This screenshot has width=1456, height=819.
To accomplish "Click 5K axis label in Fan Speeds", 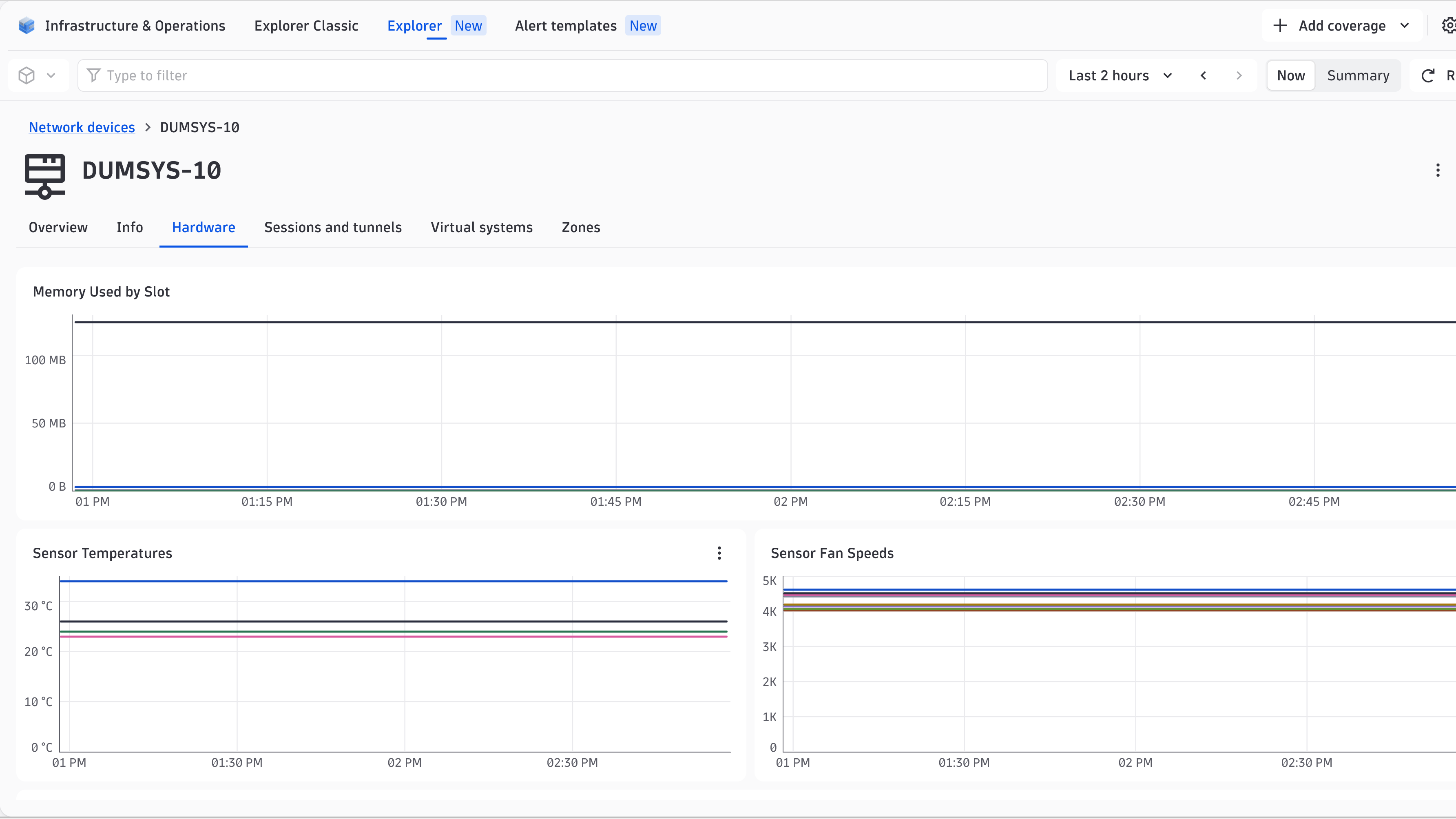I will click(x=769, y=580).
